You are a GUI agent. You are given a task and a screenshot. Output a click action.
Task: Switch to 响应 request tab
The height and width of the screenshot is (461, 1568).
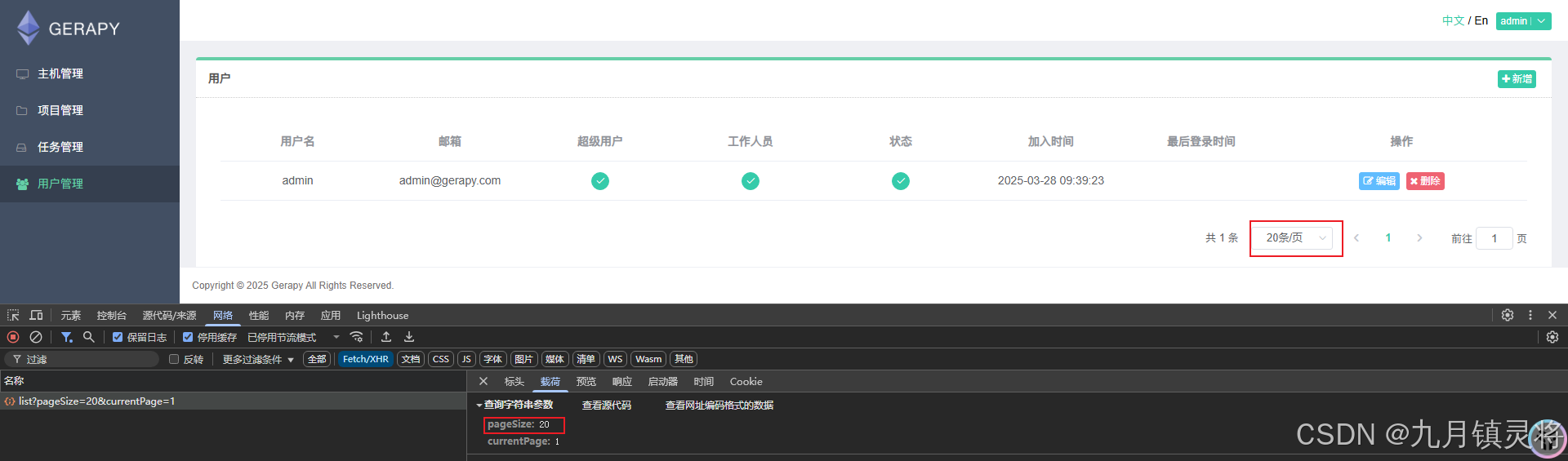point(622,381)
